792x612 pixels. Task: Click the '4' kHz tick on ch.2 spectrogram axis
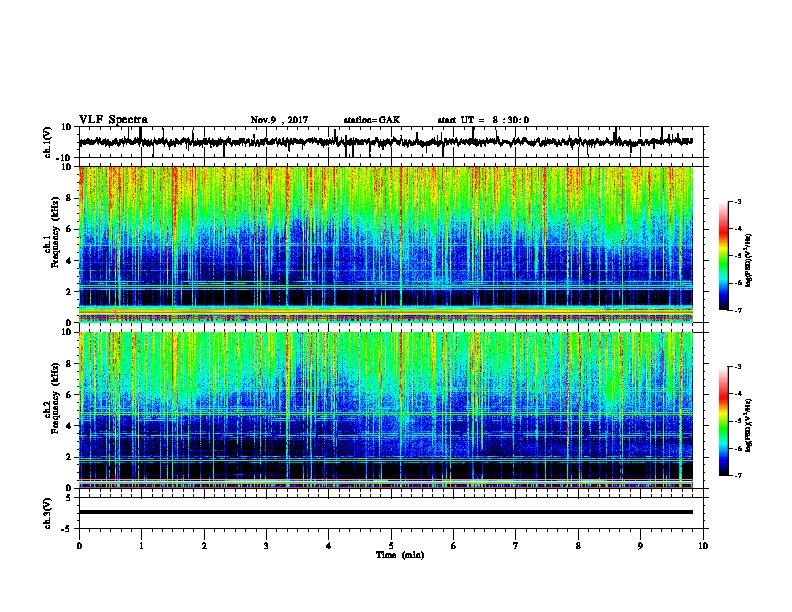[x=69, y=426]
